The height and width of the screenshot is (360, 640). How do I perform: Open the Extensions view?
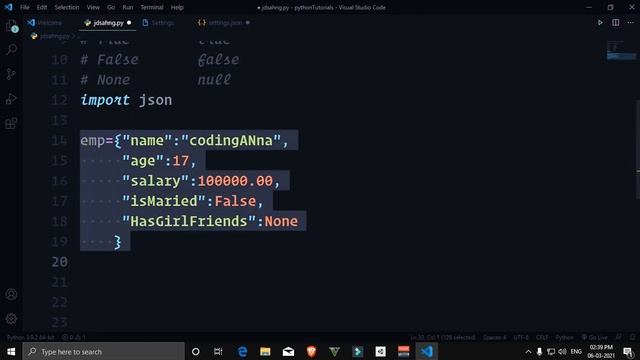tap(11, 123)
